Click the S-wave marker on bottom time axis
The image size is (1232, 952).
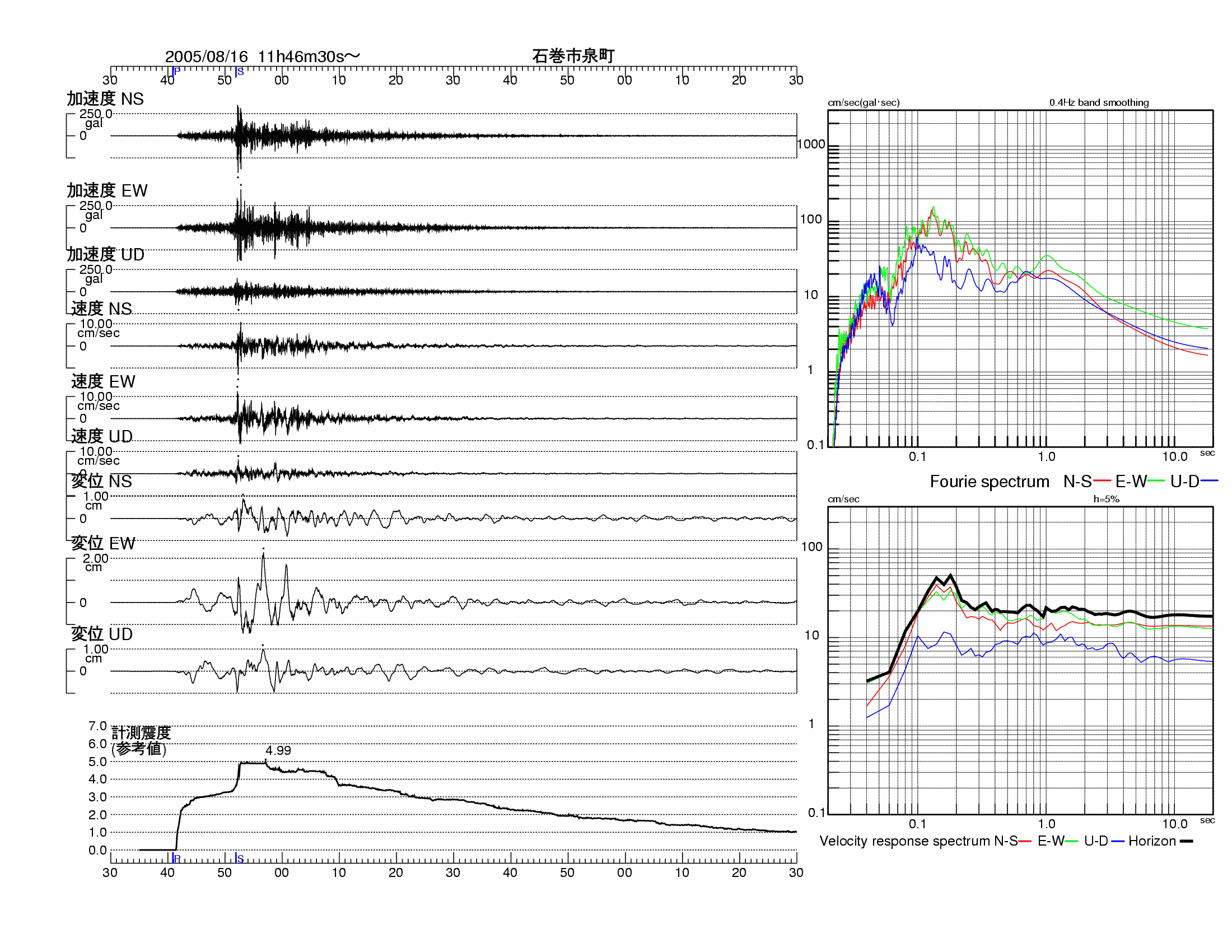click(x=239, y=858)
